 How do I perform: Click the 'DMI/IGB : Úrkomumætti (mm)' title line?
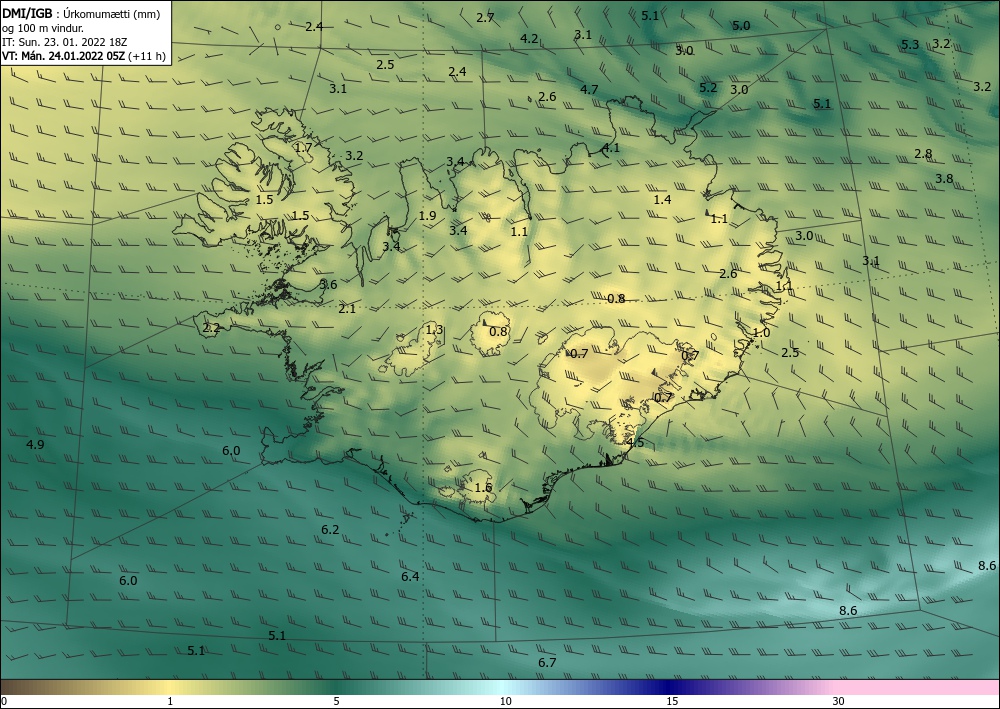pos(81,14)
